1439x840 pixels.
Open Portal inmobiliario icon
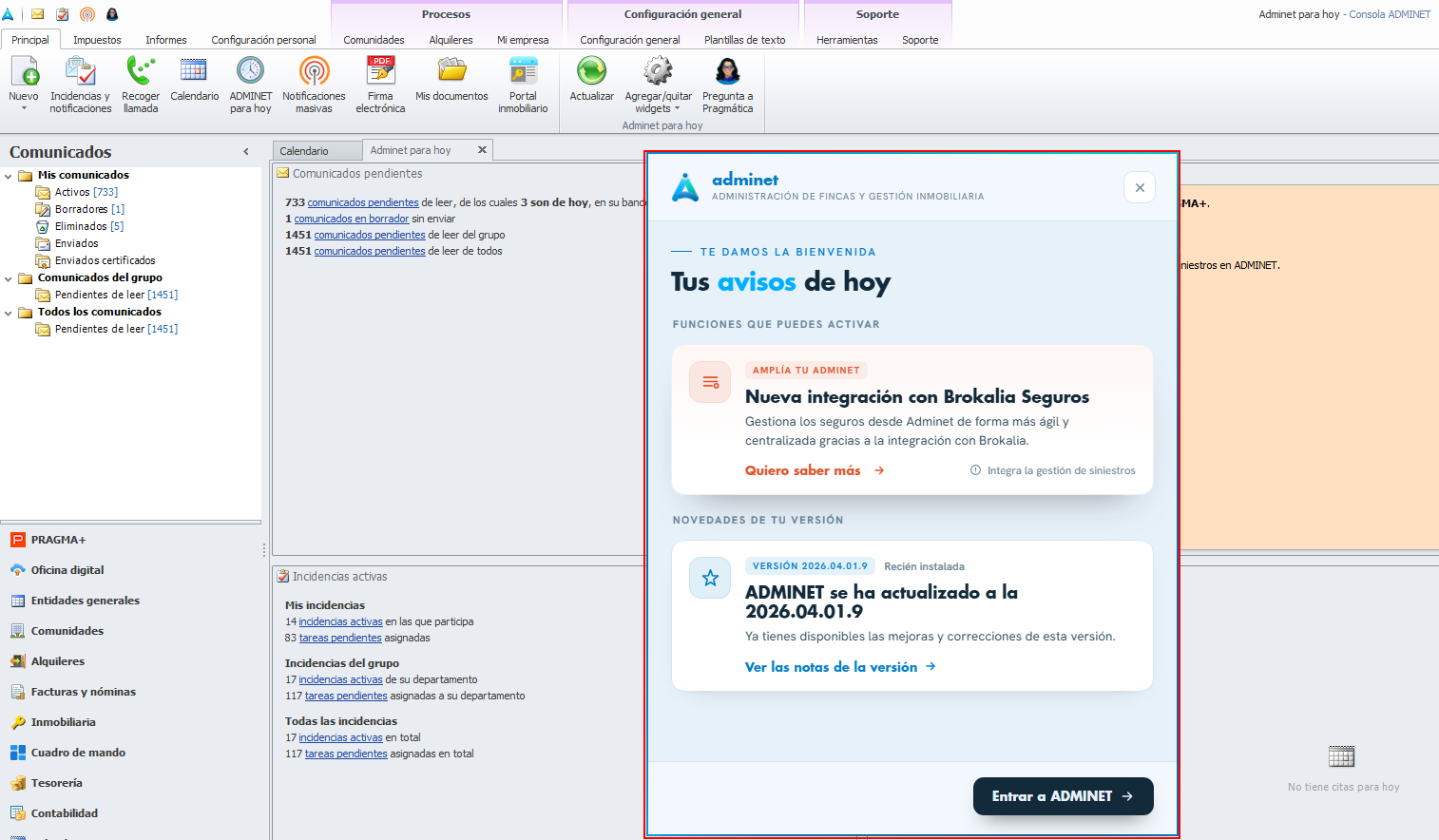pos(523,71)
